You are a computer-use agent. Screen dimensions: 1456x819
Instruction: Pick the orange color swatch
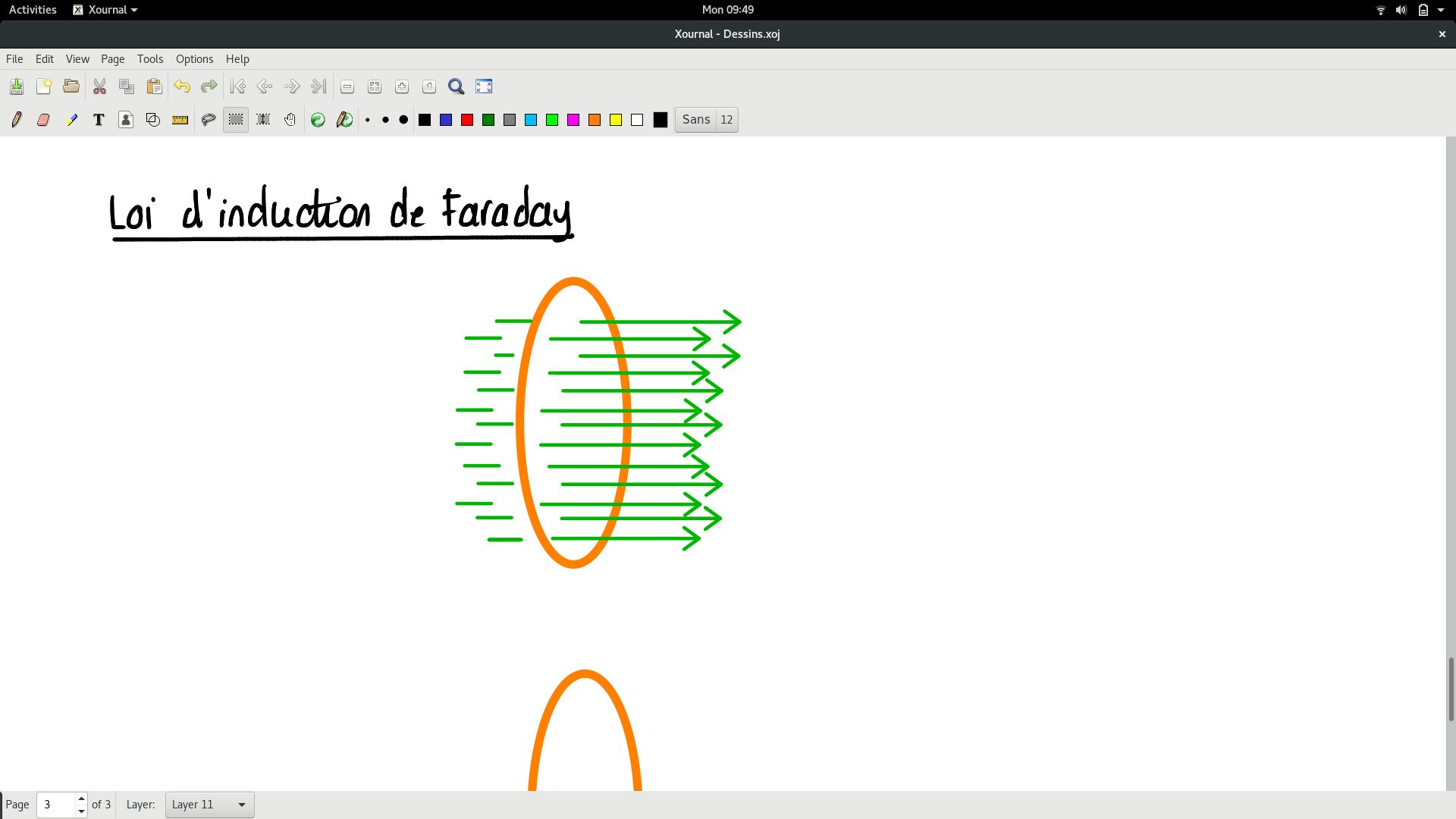(595, 120)
